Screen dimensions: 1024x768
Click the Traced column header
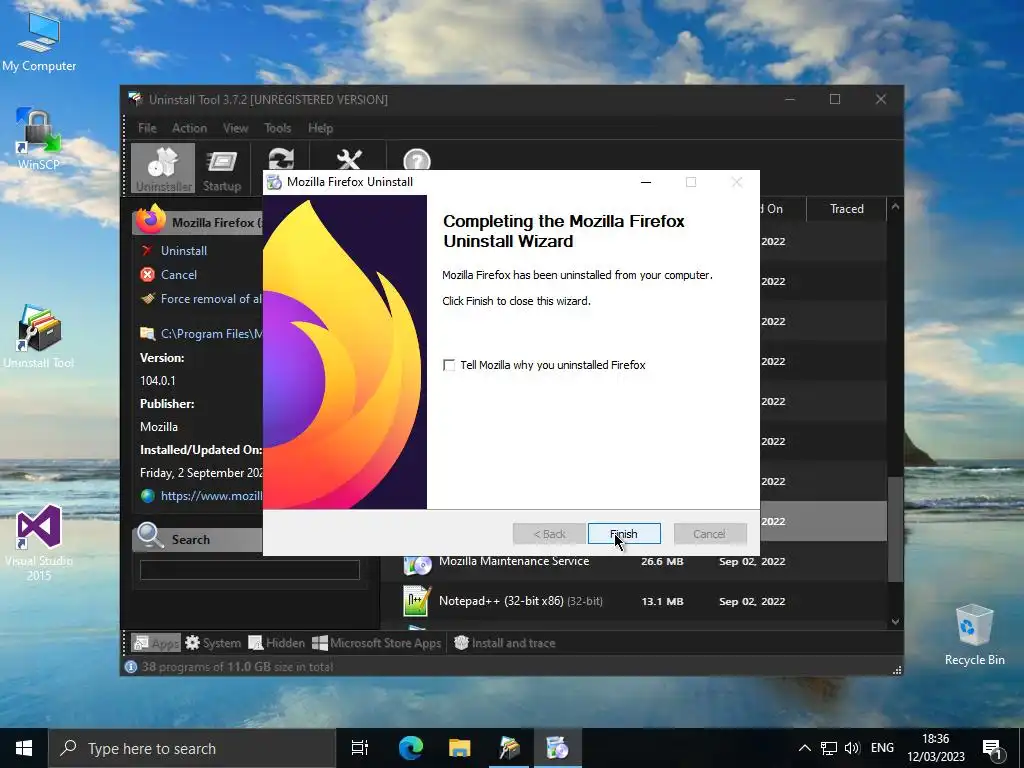pyautogui.click(x=846, y=209)
